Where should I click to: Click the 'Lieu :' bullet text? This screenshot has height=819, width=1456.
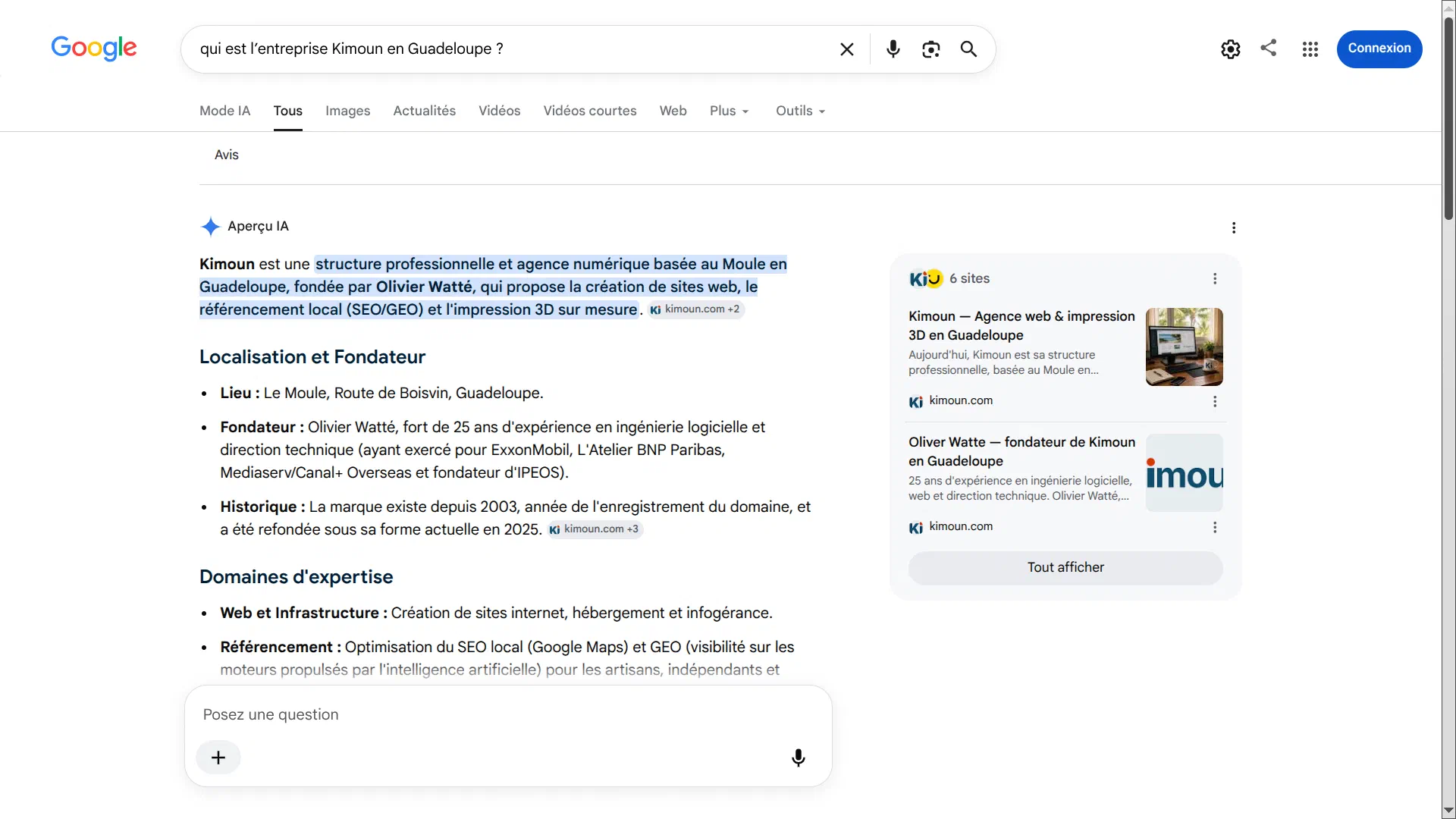click(381, 393)
